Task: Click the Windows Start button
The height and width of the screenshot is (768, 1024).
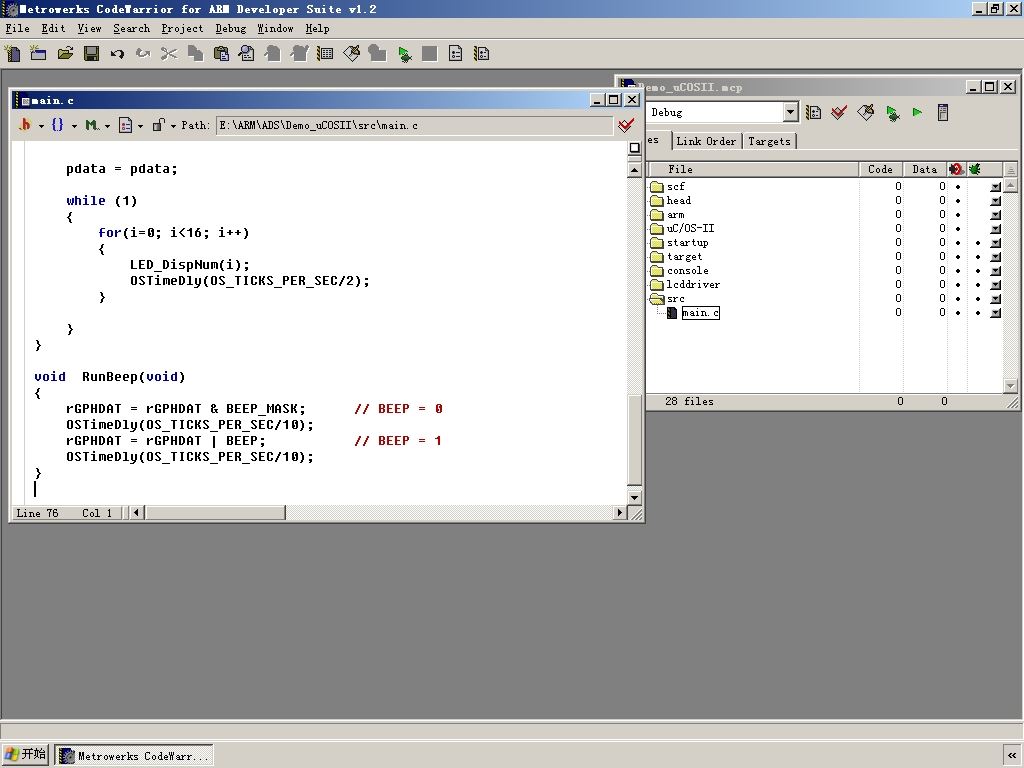Action: click(x=25, y=754)
